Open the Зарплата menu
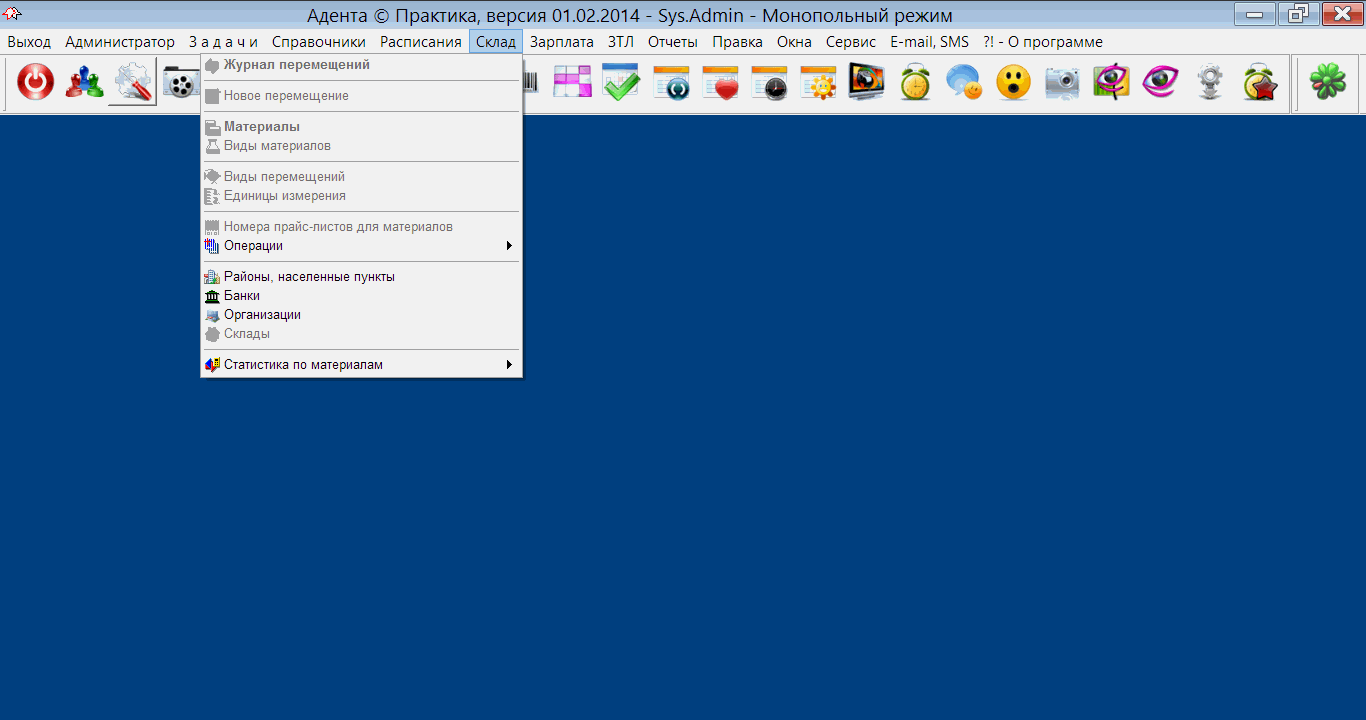1366x720 pixels. (561, 42)
